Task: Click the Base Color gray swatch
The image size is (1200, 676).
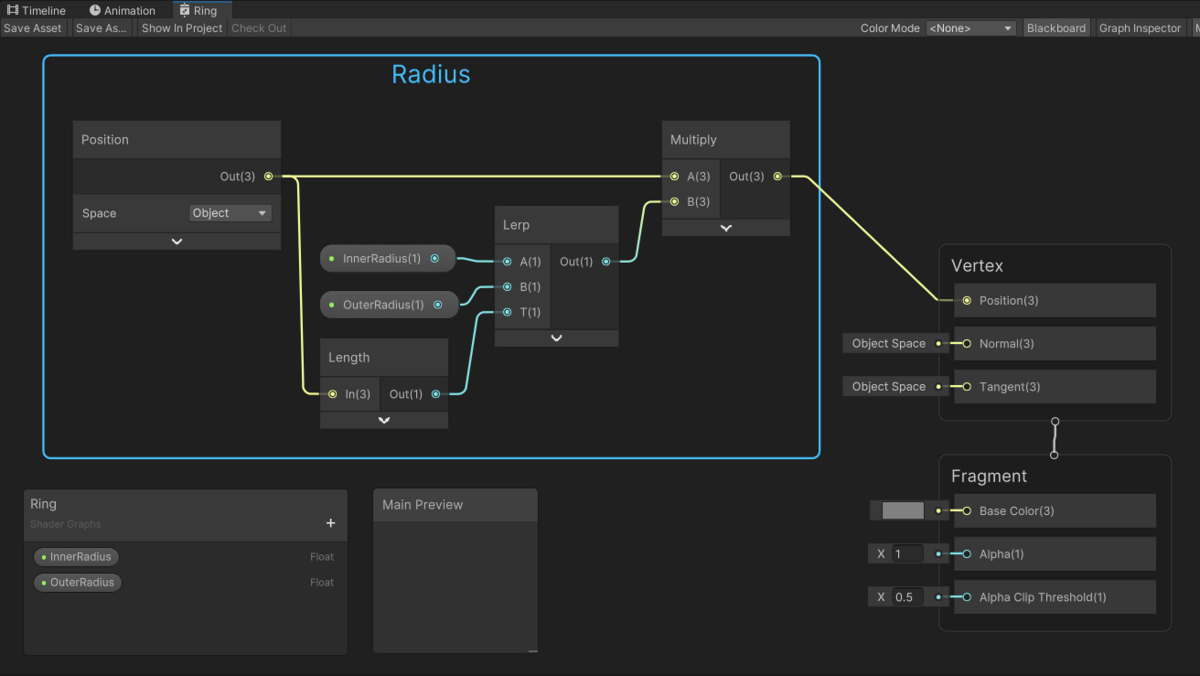Action: pos(903,511)
